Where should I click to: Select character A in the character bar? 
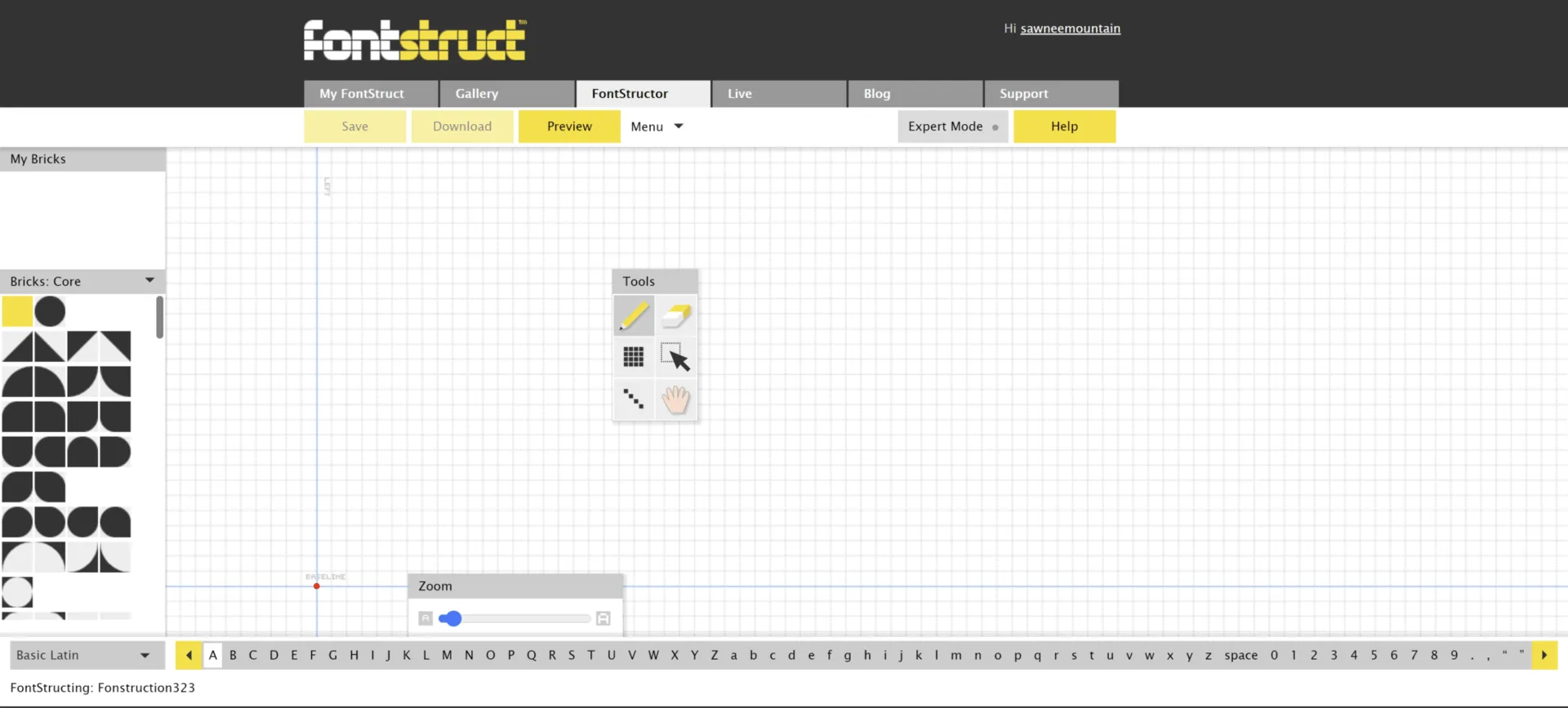click(x=213, y=655)
